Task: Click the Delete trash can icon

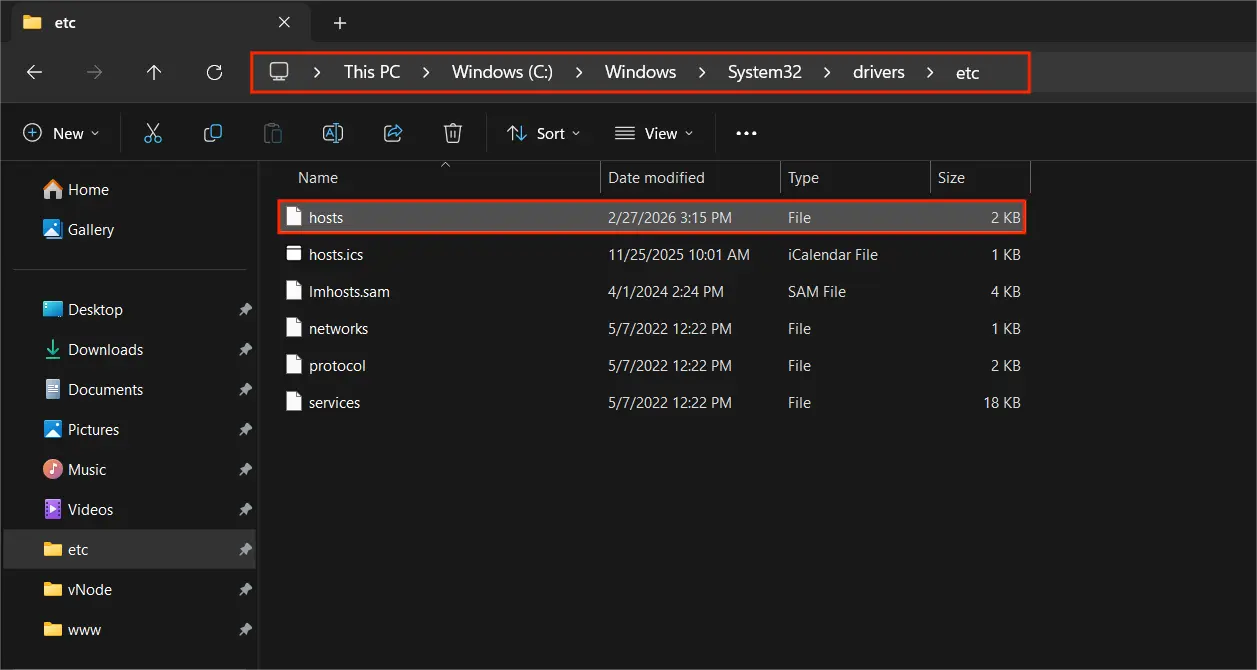Action: pos(453,133)
